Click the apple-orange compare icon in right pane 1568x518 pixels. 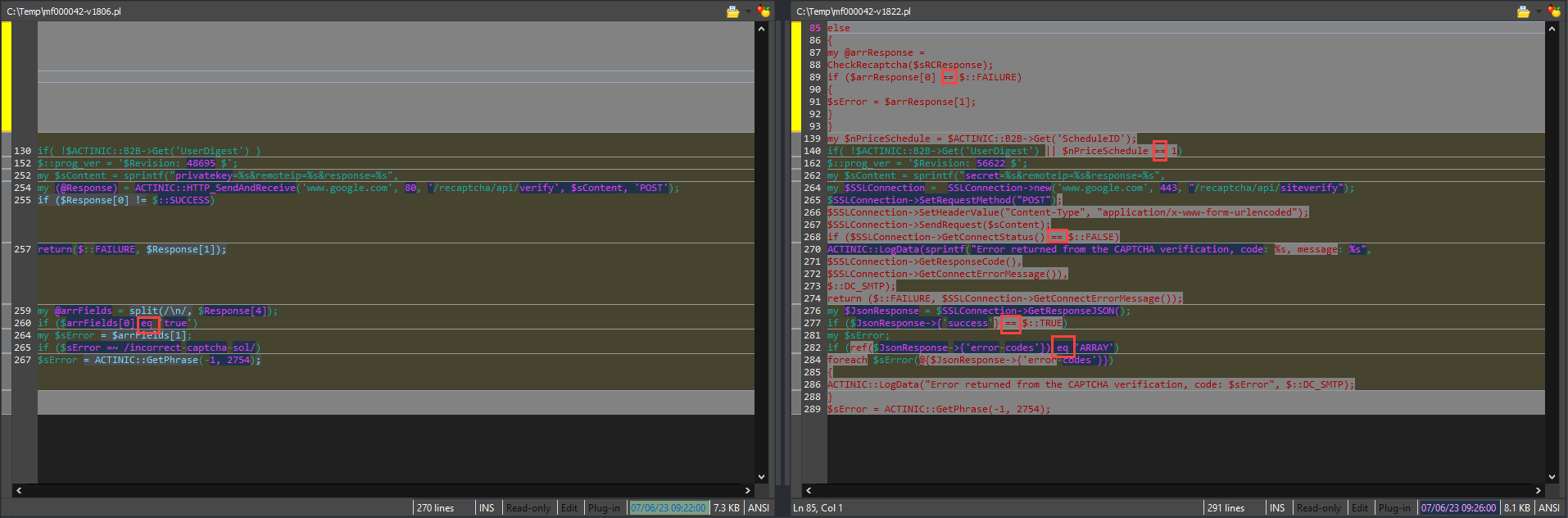pos(1554,11)
